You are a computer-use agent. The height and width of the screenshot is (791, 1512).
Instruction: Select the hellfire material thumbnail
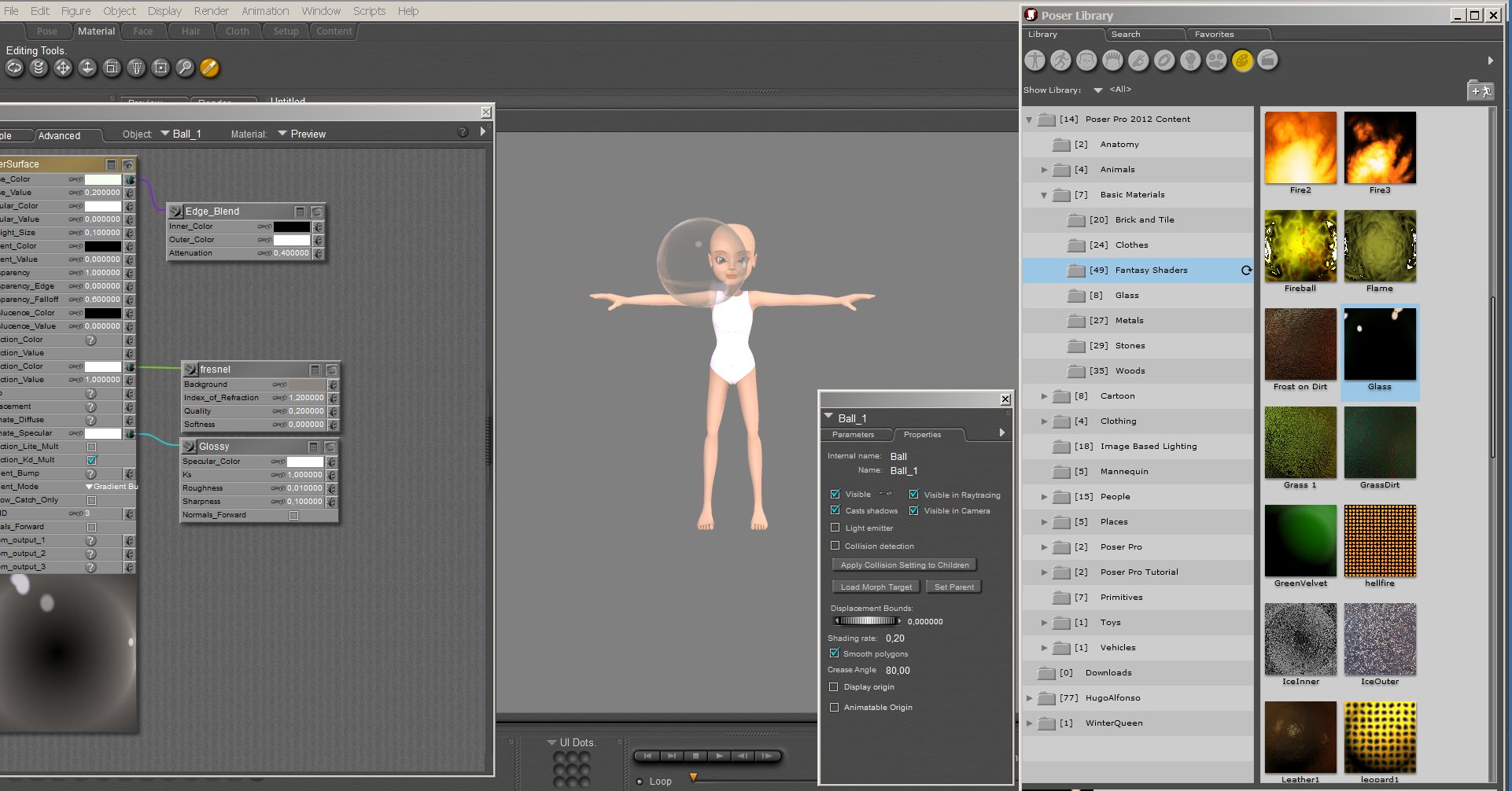pos(1380,541)
